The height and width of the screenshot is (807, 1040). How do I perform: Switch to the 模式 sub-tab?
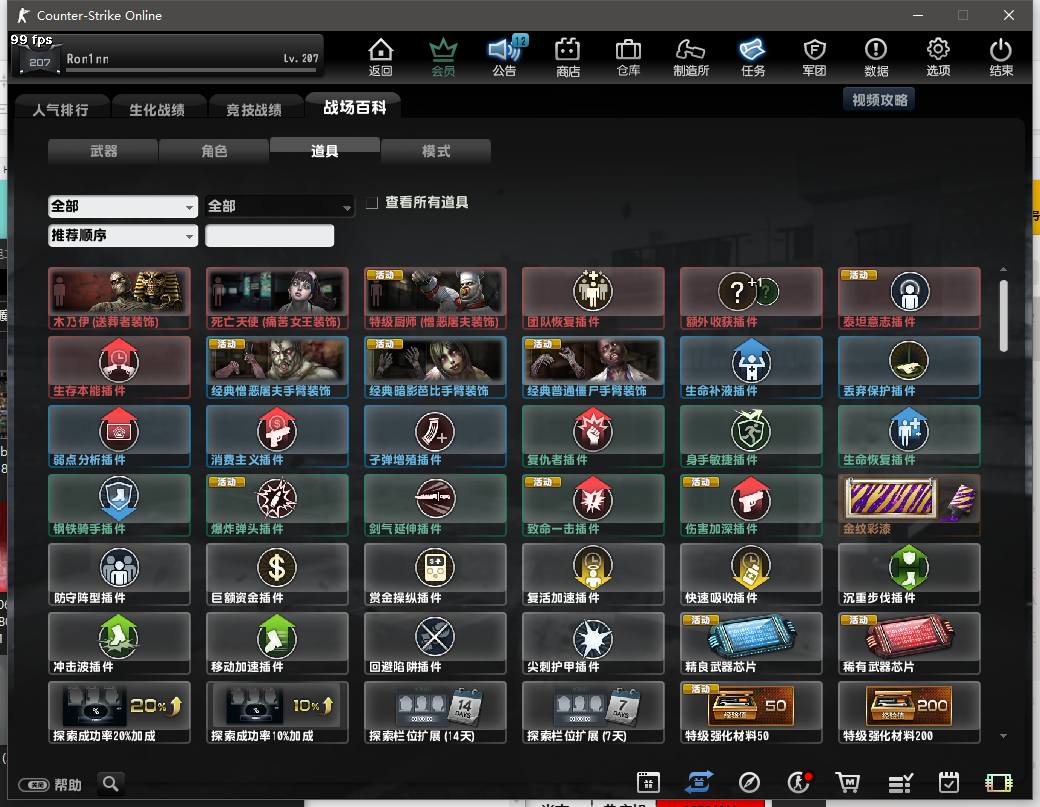tap(436, 151)
